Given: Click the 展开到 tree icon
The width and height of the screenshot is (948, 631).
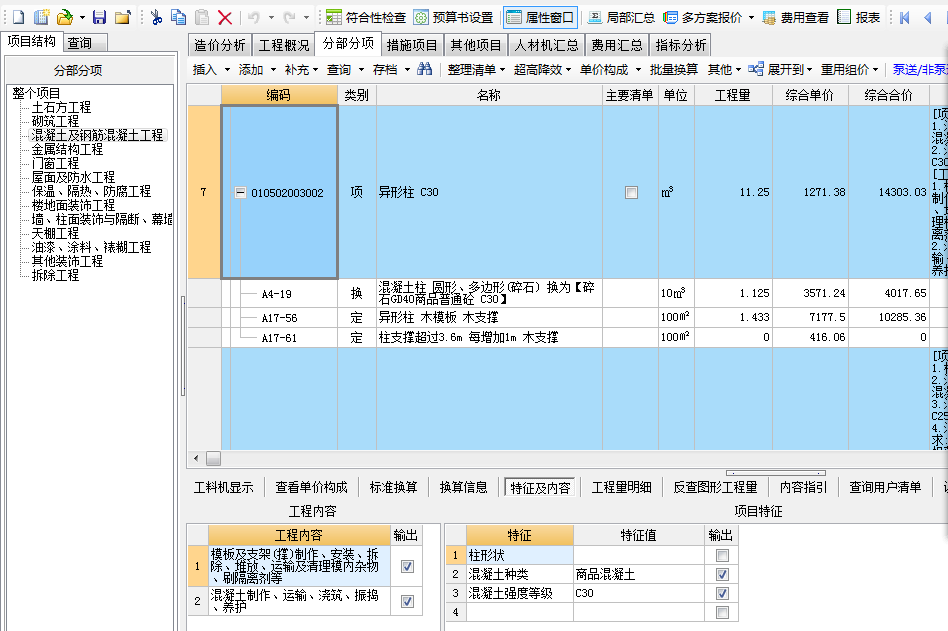Looking at the screenshot, I should tap(755, 69).
